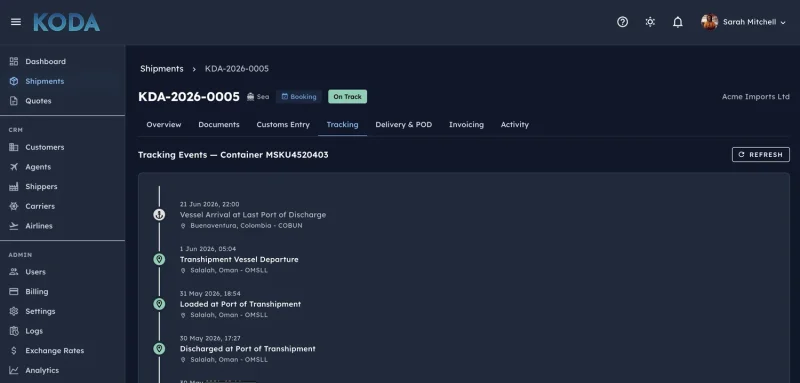Click the Acme Imports Ltd customer name
Image resolution: width=800 pixels, height=383 pixels.
click(x=756, y=96)
